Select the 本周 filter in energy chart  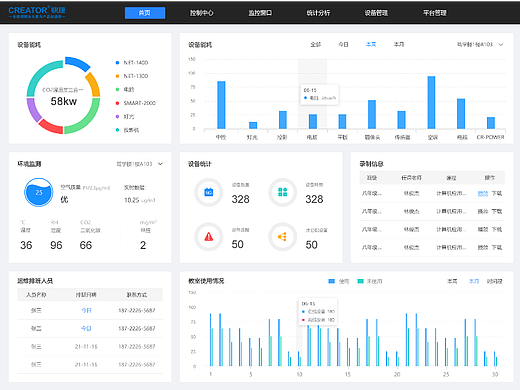pyautogui.click(x=371, y=44)
